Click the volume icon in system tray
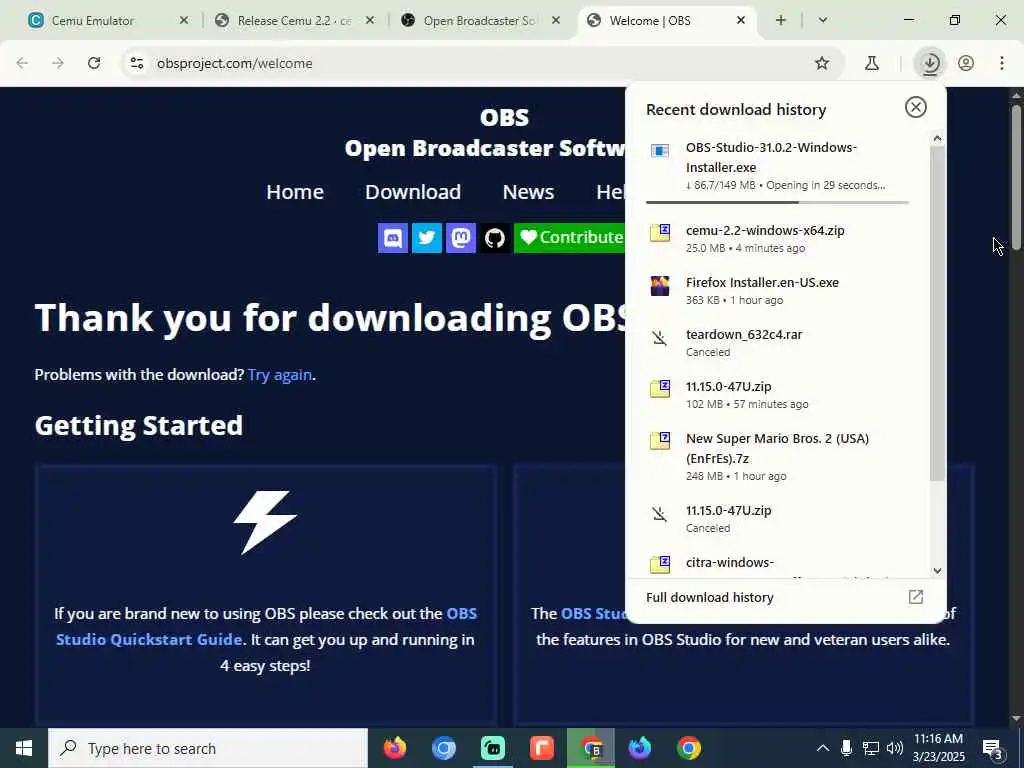Image resolution: width=1024 pixels, height=768 pixels. [x=895, y=748]
